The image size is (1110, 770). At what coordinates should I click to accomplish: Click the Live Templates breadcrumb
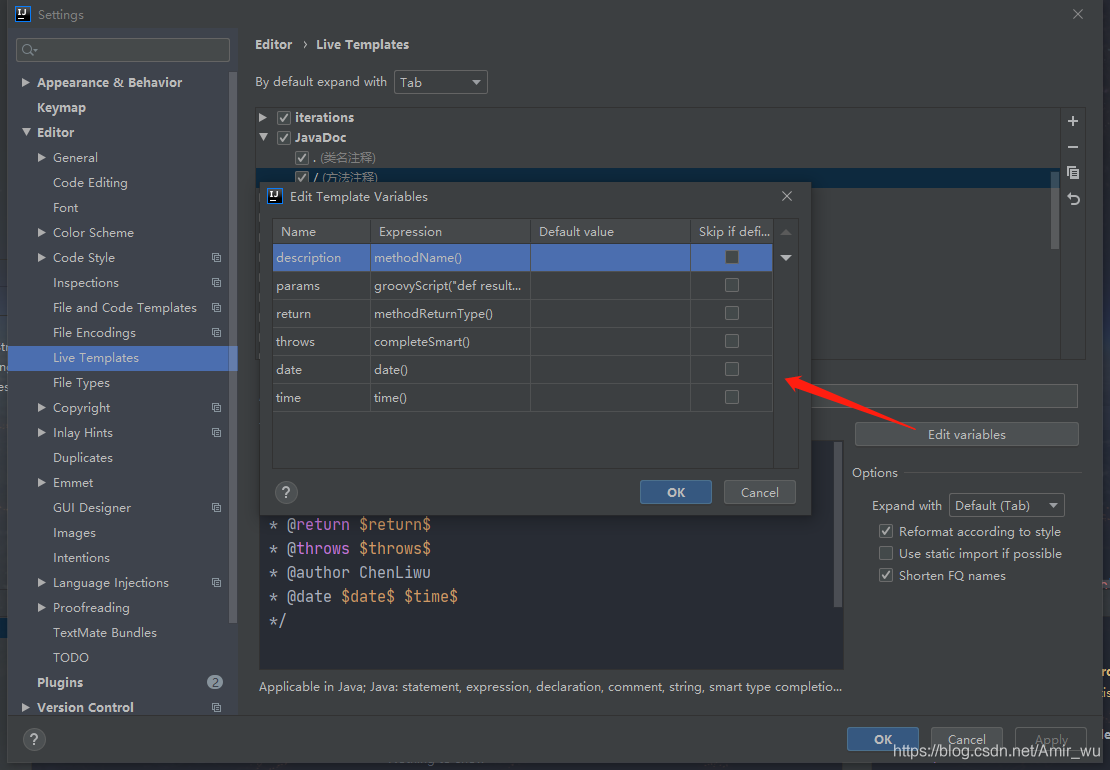click(x=362, y=44)
